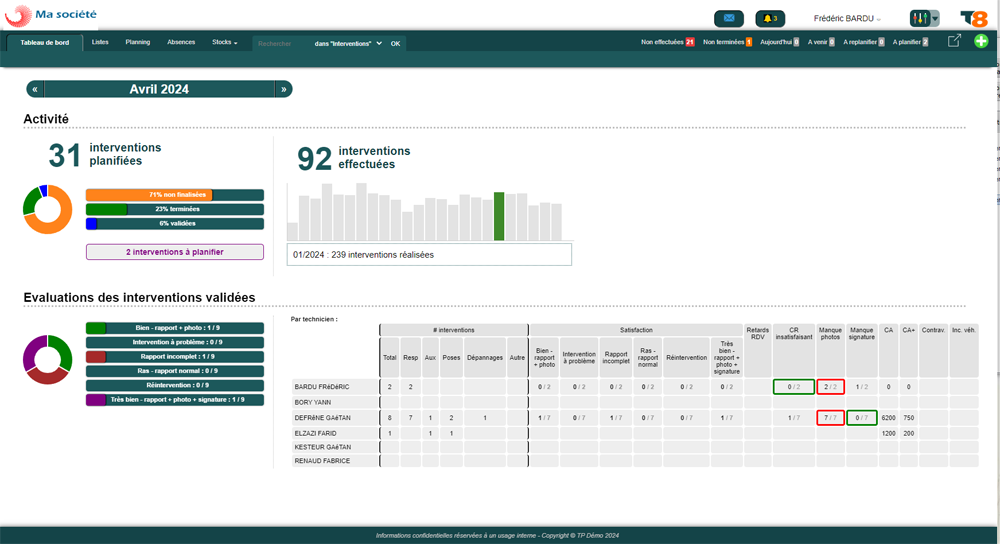Click the green plus add button
The height and width of the screenshot is (544, 1000).
pyautogui.click(x=981, y=41)
